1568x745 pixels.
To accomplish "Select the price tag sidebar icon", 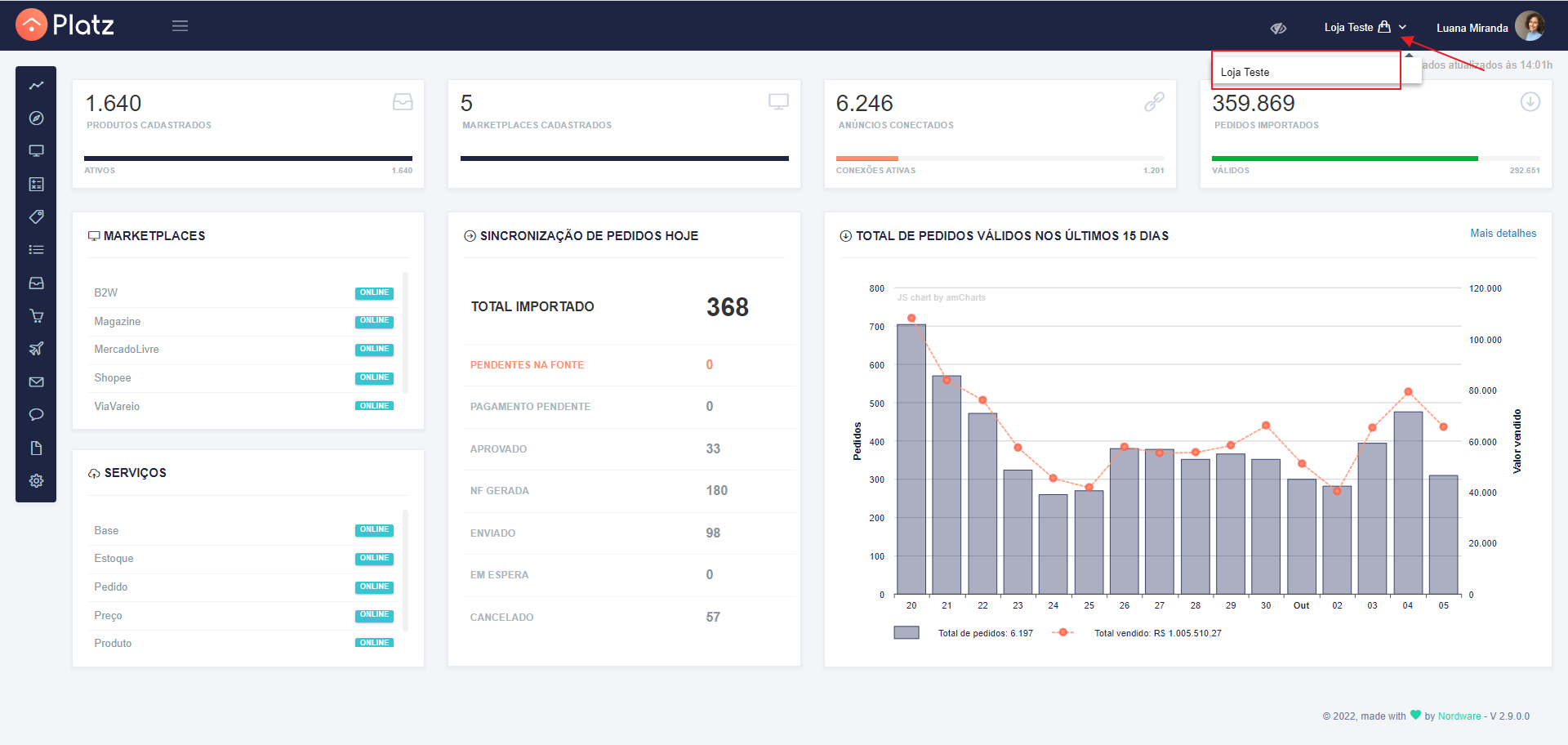I will pos(36,216).
